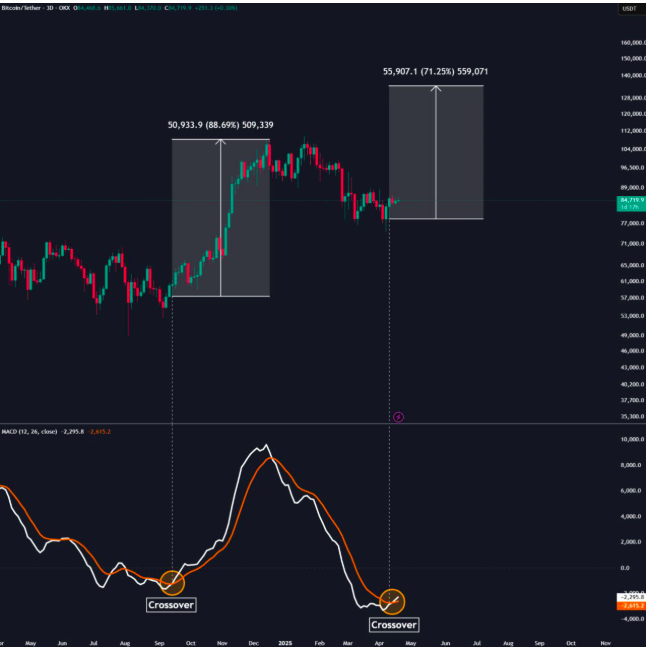The height and width of the screenshot is (647, 646).
Task: Click the 10,000.0 MACD axis label
Action: [x=633, y=439]
